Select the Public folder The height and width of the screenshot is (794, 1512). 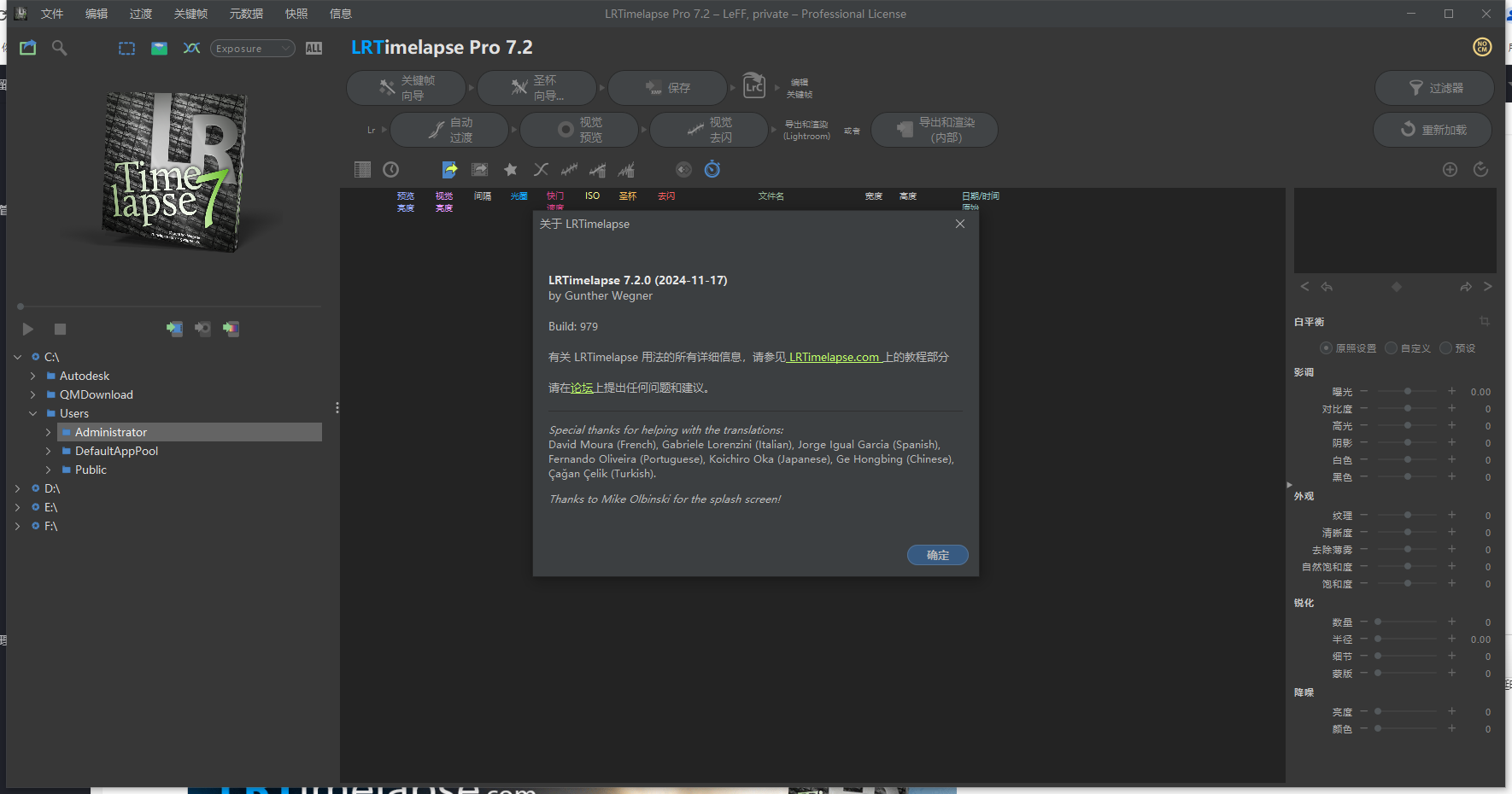point(91,470)
